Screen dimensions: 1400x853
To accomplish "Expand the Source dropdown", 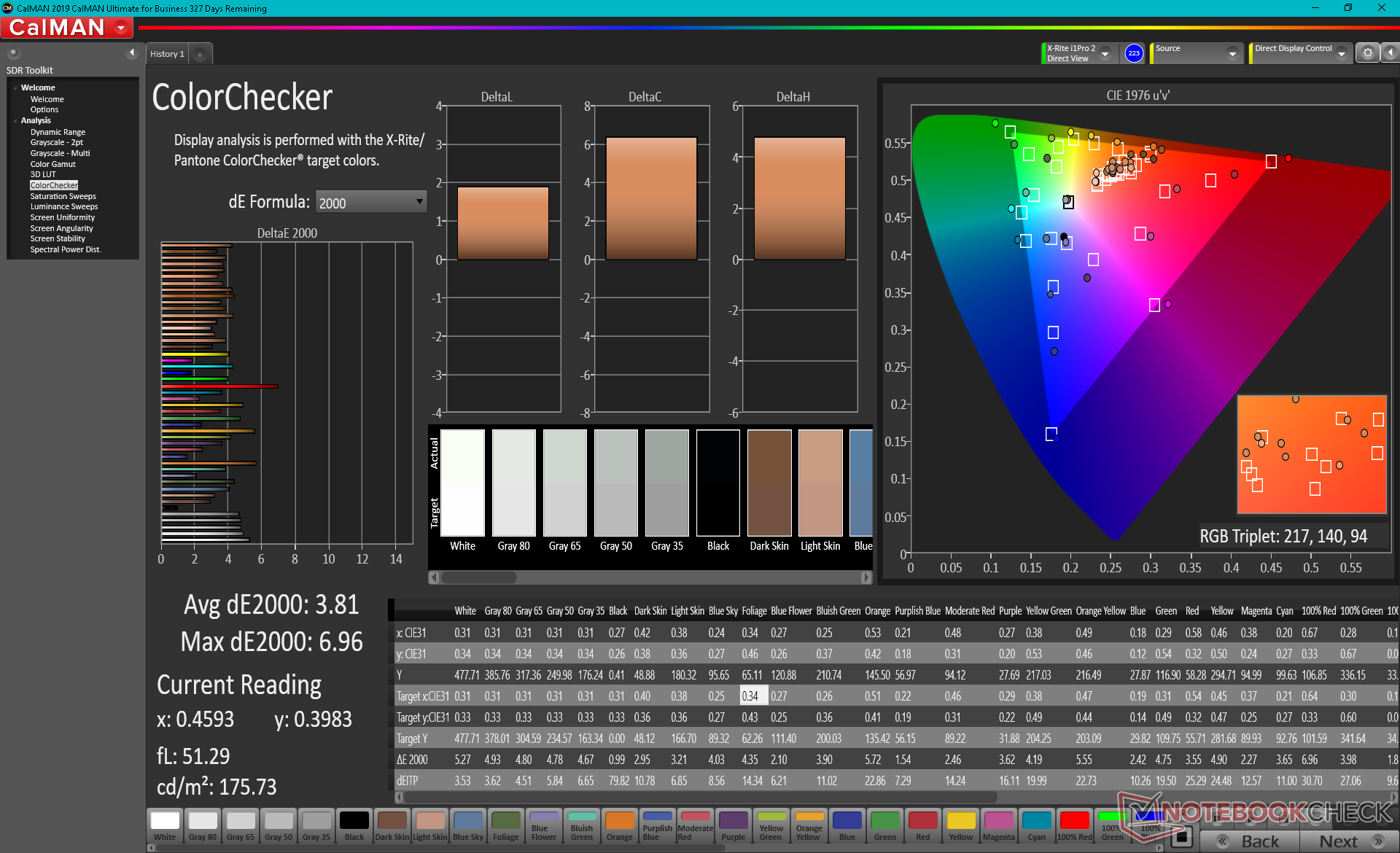I will tap(1232, 54).
